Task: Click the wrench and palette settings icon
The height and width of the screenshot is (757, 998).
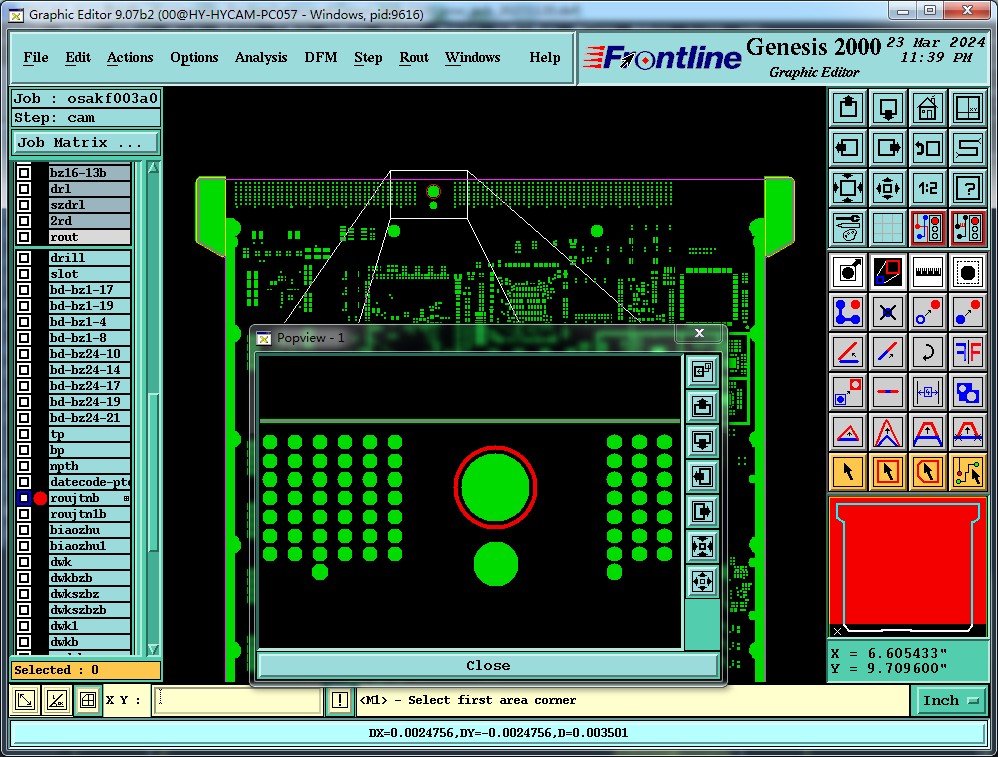Action: 848,227
